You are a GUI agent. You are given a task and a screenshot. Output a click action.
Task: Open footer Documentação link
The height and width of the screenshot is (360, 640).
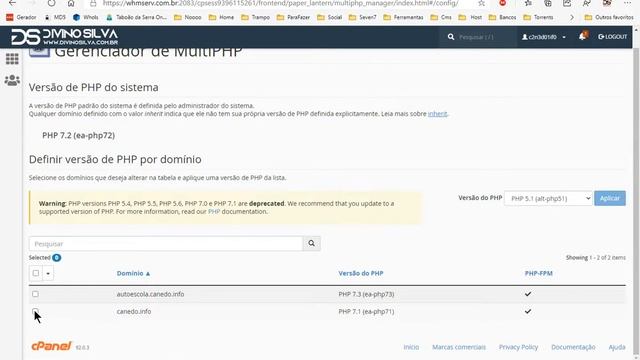click(573, 347)
